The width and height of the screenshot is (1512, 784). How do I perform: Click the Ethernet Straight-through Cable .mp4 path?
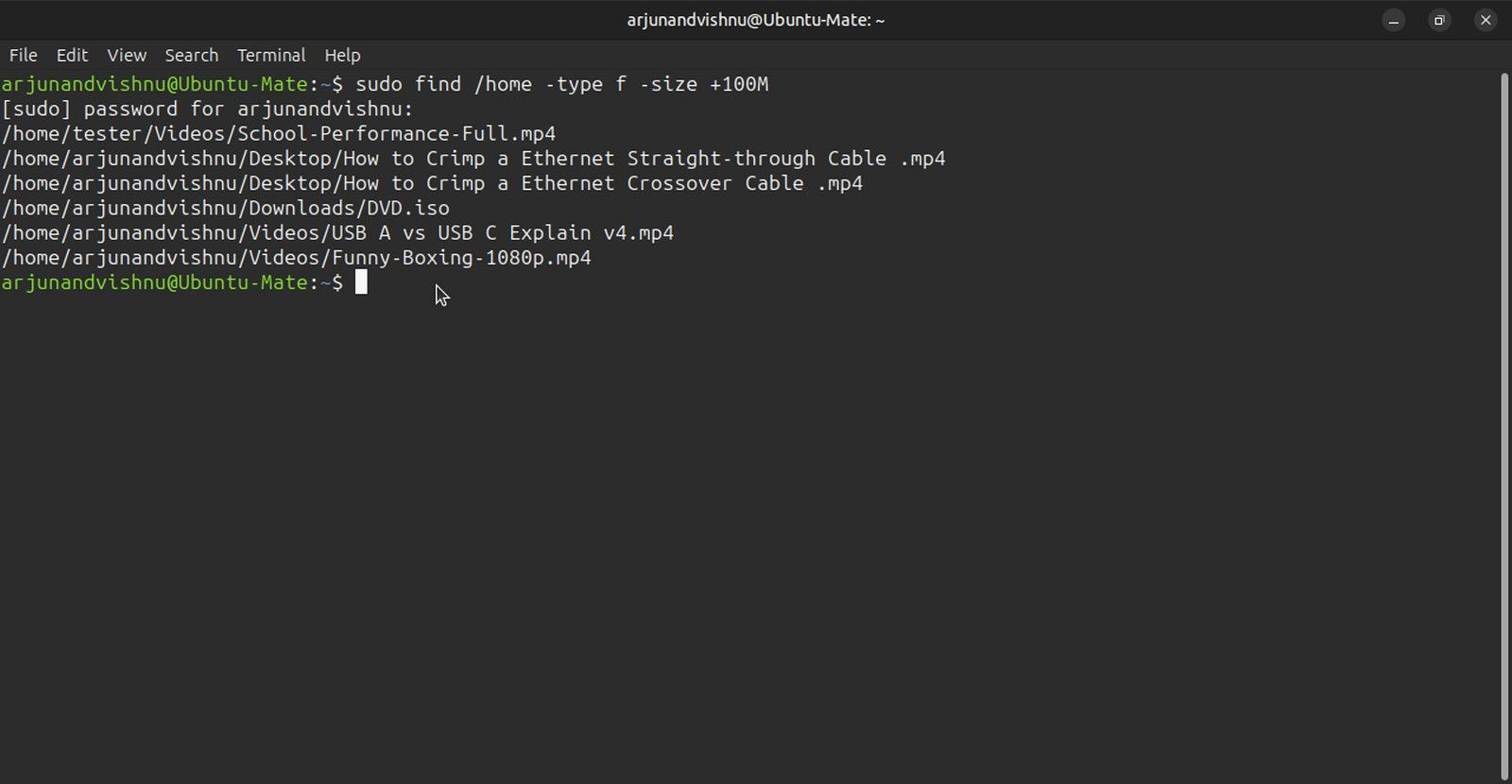[x=473, y=159]
